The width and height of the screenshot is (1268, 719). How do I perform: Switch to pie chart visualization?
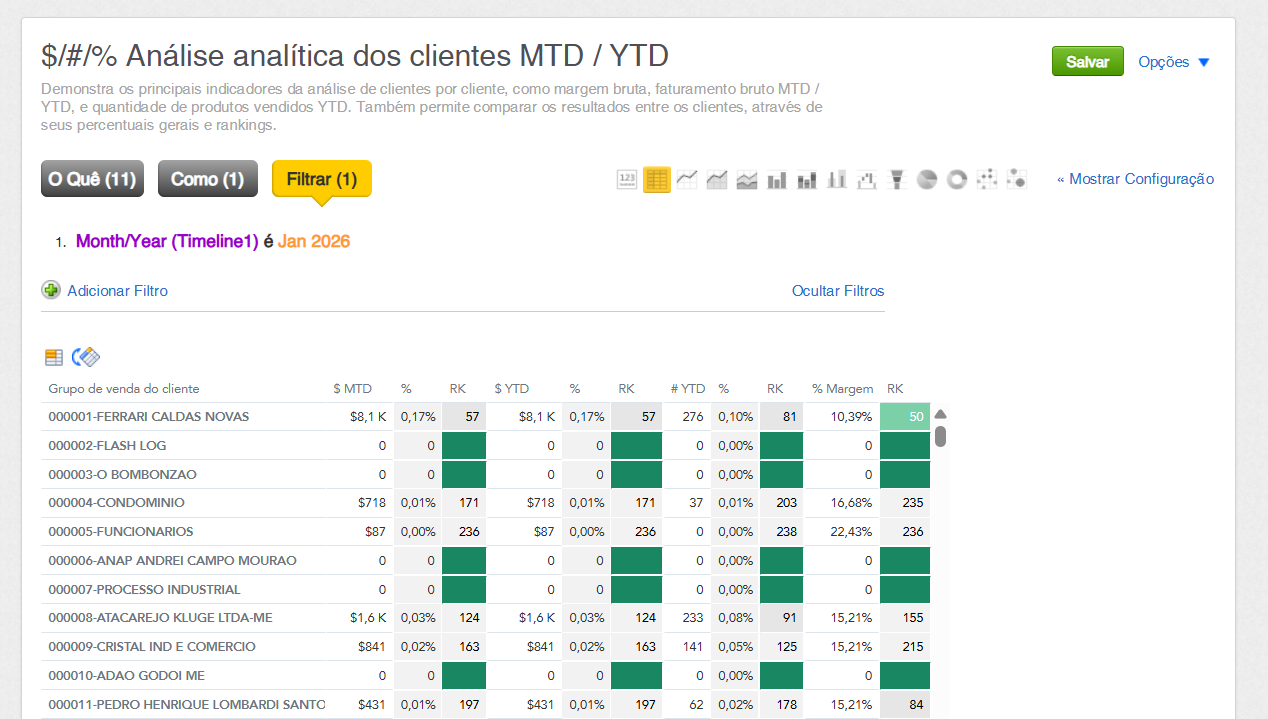pos(927,180)
